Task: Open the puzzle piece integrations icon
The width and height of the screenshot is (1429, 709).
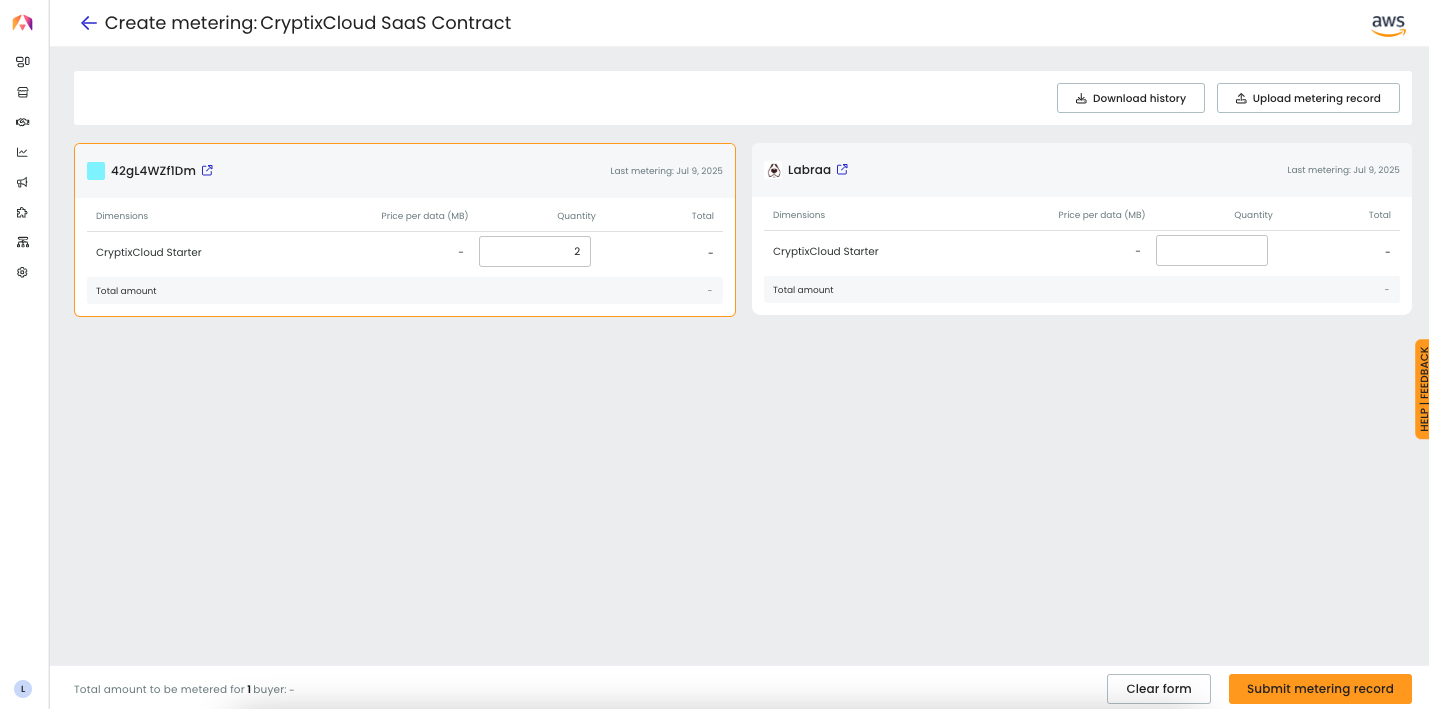Action: (23, 212)
